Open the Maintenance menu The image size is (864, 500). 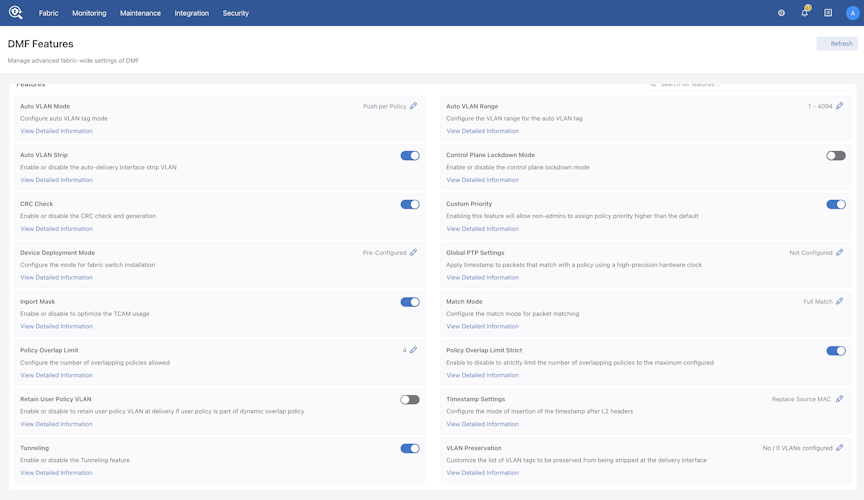[141, 13]
